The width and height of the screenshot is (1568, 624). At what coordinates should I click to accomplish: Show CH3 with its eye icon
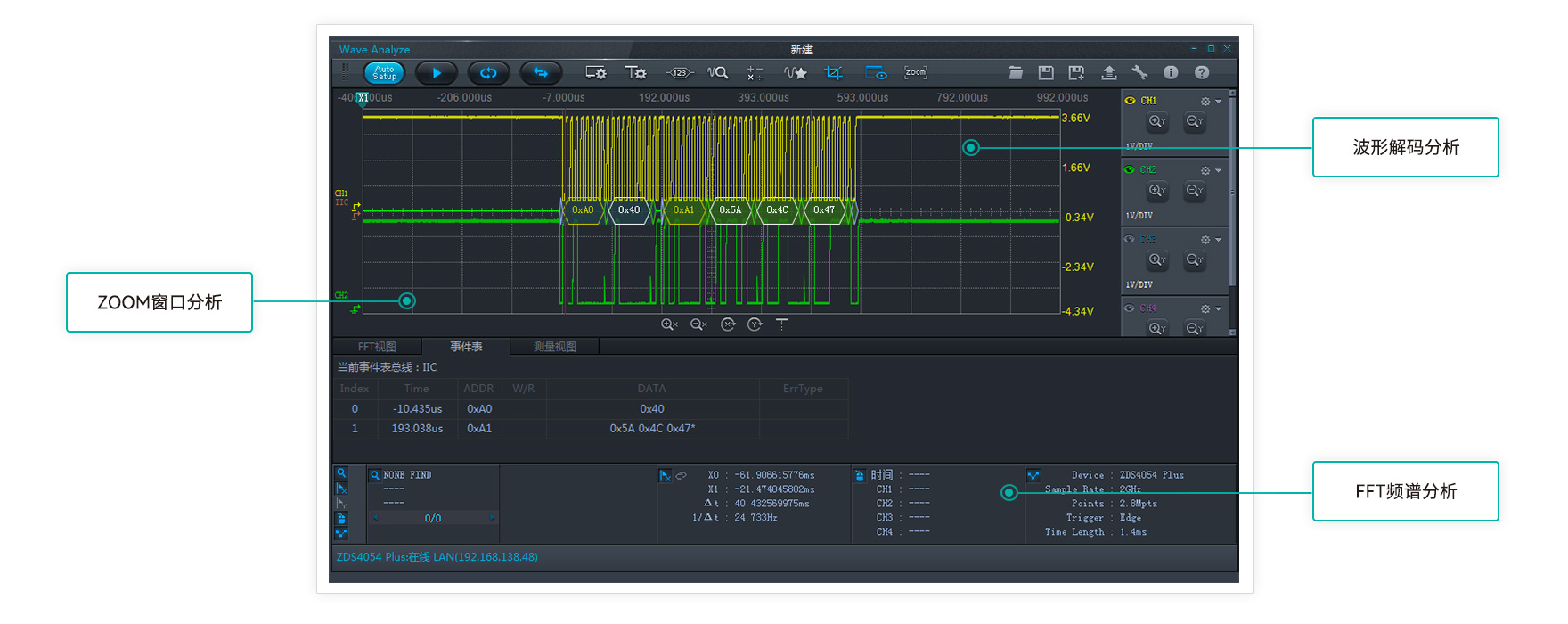point(1130,239)
